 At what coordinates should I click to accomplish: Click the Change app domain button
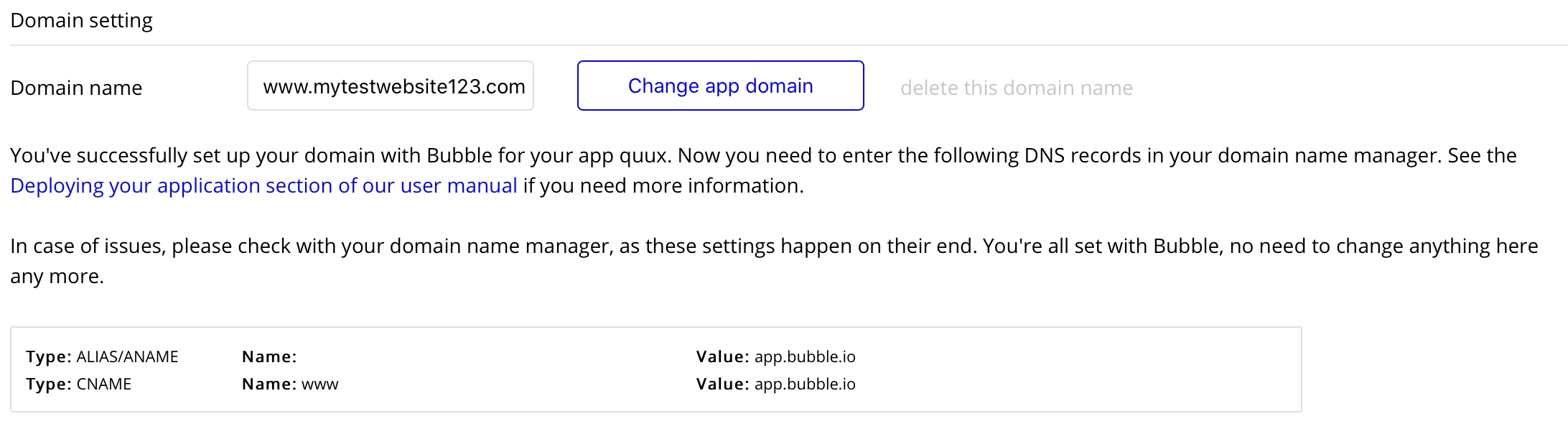(x=720, y=86)
